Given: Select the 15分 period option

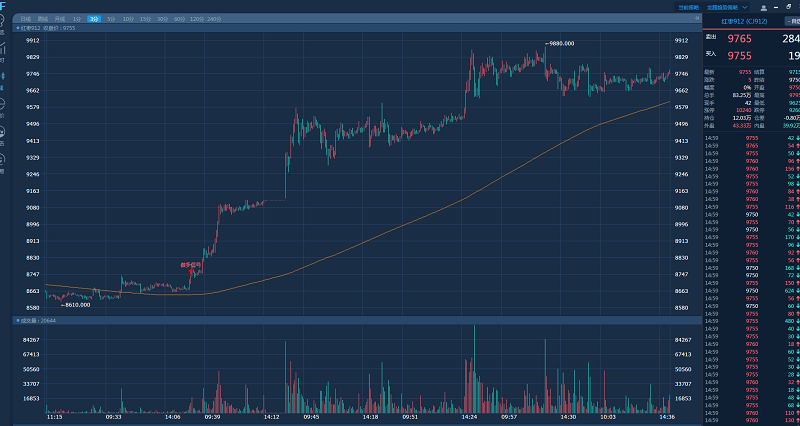Looking at the screenshot, I should click(145, 19).
